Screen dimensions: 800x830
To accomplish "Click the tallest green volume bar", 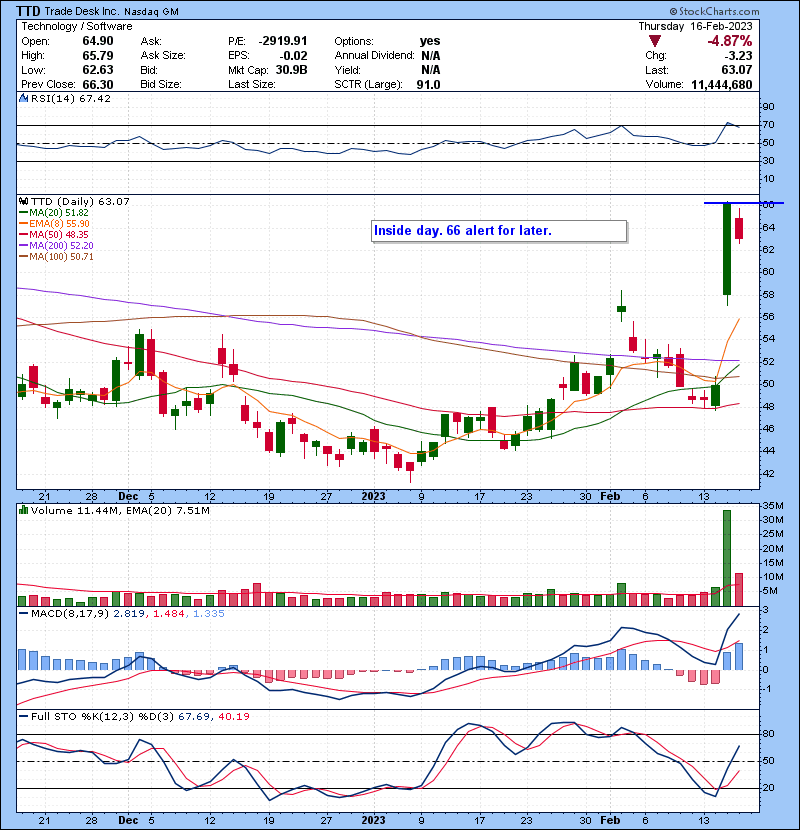I will point(727,558).
